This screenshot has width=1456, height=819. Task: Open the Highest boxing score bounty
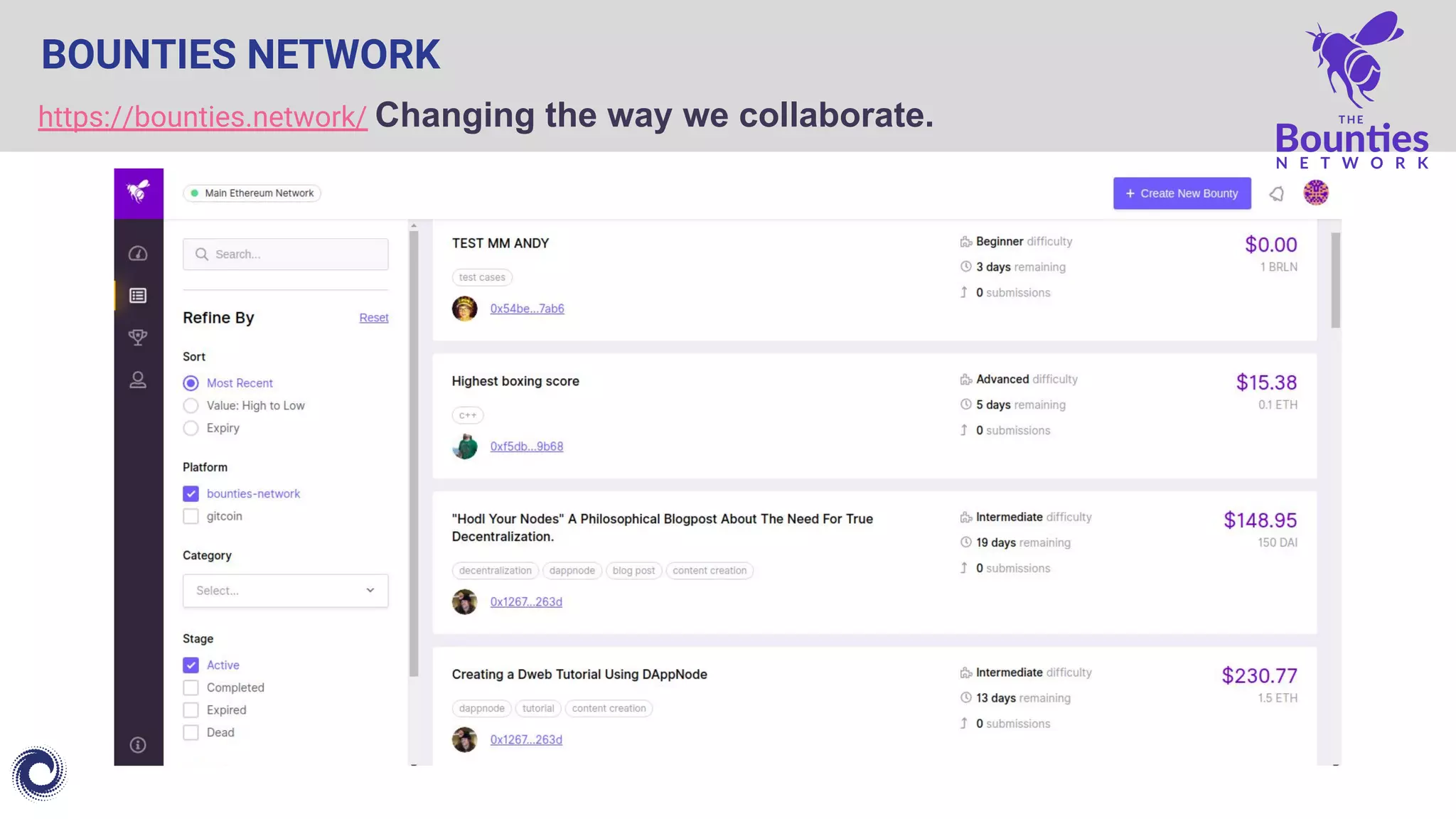click(x=515, y=381)
